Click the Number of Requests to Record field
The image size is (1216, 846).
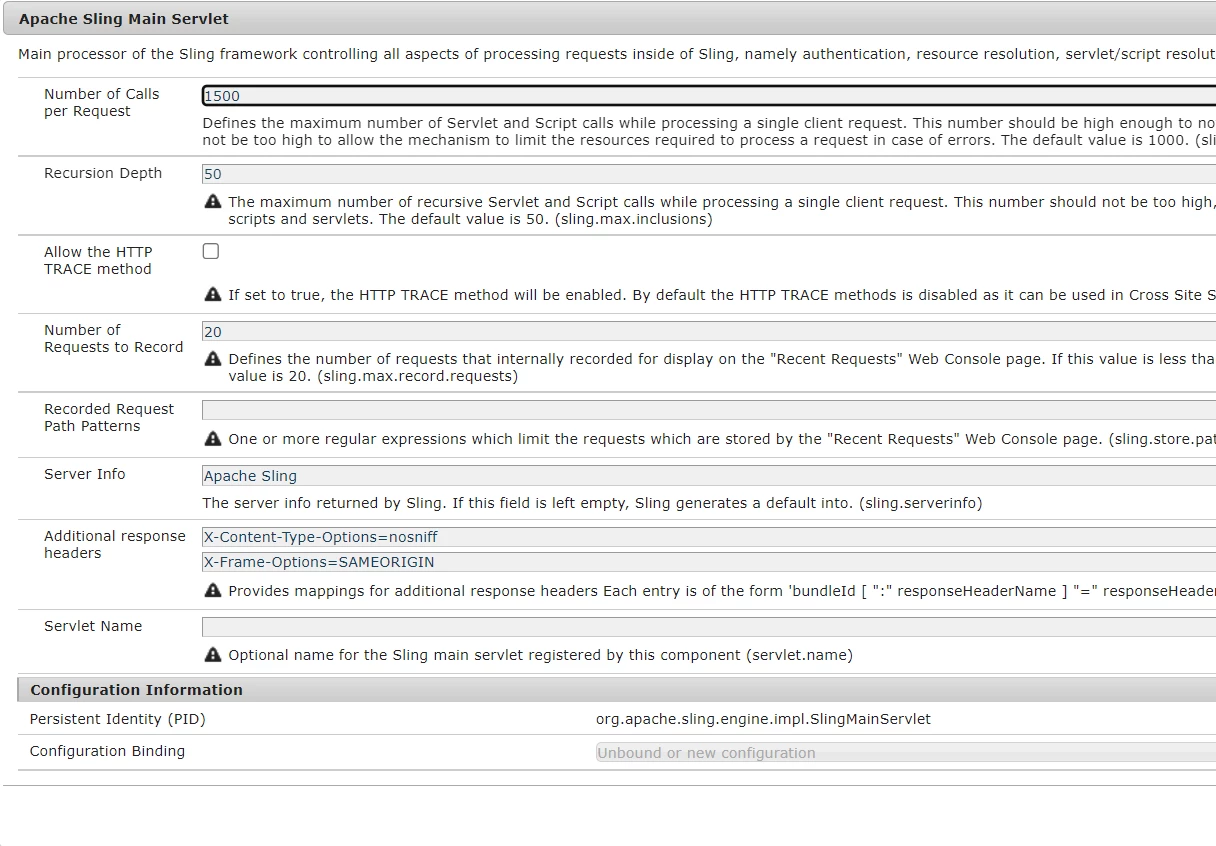709,332
